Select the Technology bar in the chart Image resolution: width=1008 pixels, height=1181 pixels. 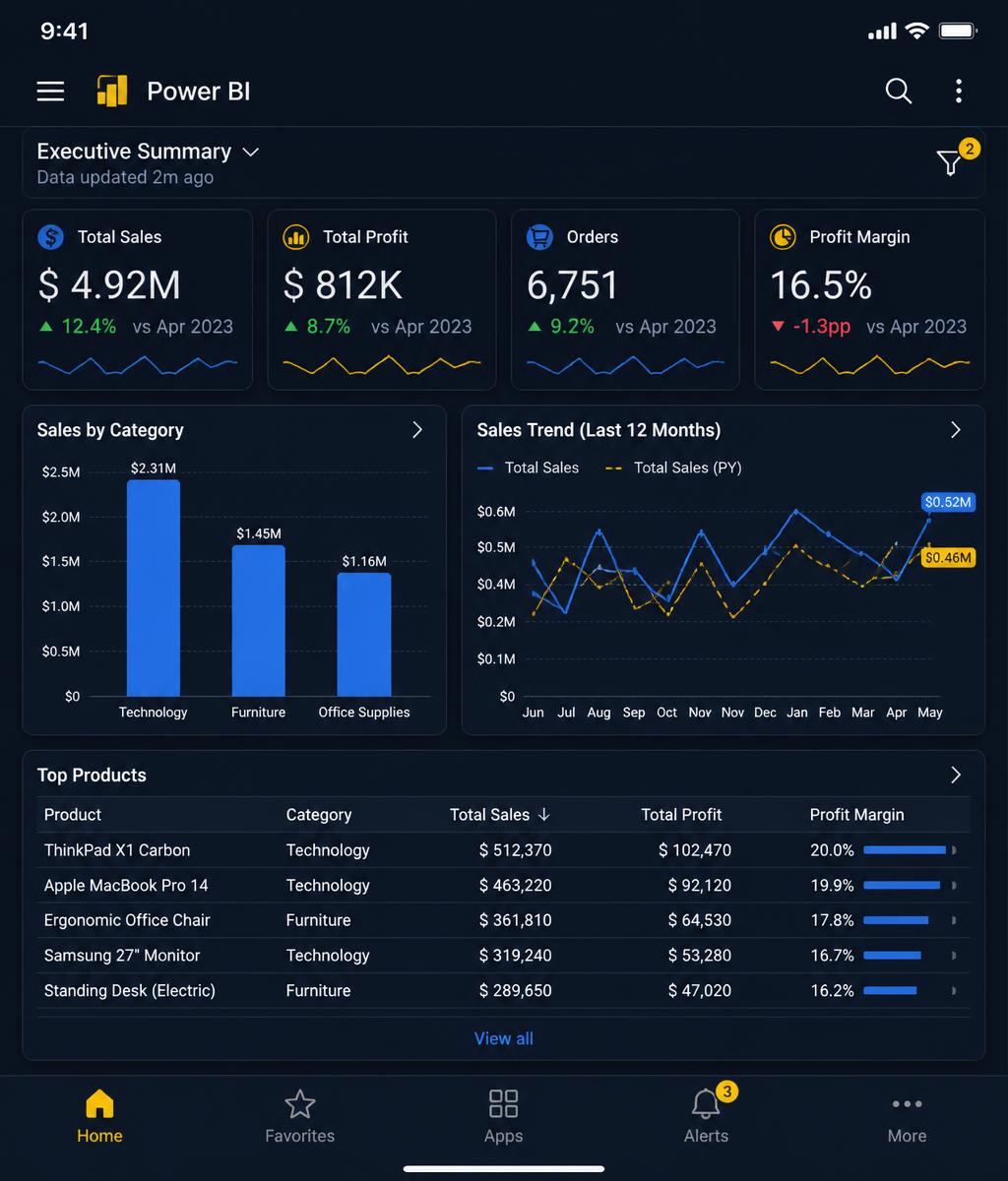coord(153,589)
